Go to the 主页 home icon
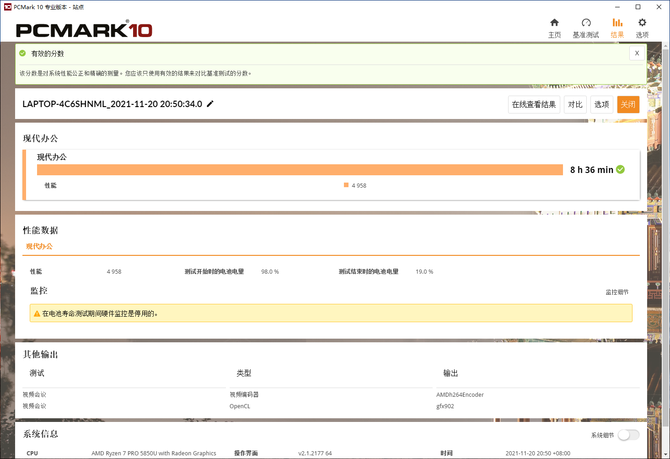This screenshot has width=670, height=459. click(x=555, y=22)
